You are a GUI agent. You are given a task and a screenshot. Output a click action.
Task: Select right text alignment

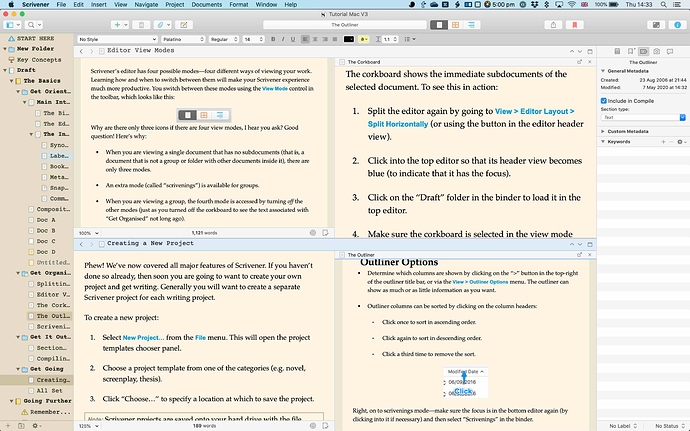(x=325, y=39)
